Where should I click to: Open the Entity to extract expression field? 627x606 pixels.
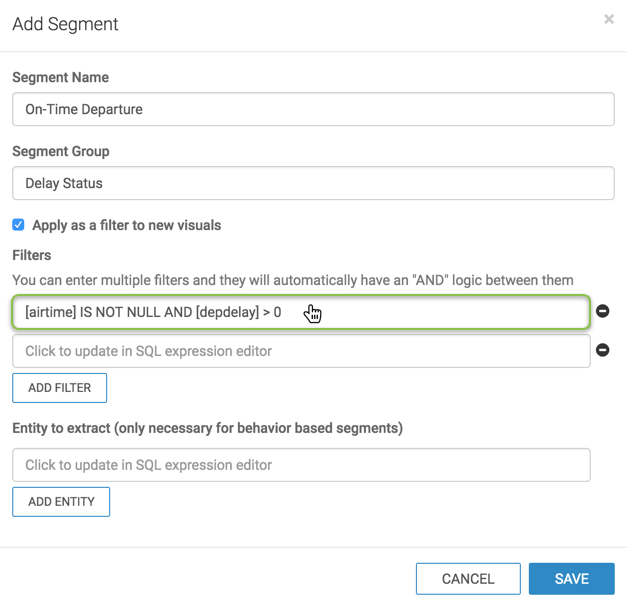pyautogui.click(x=300, y=465)
